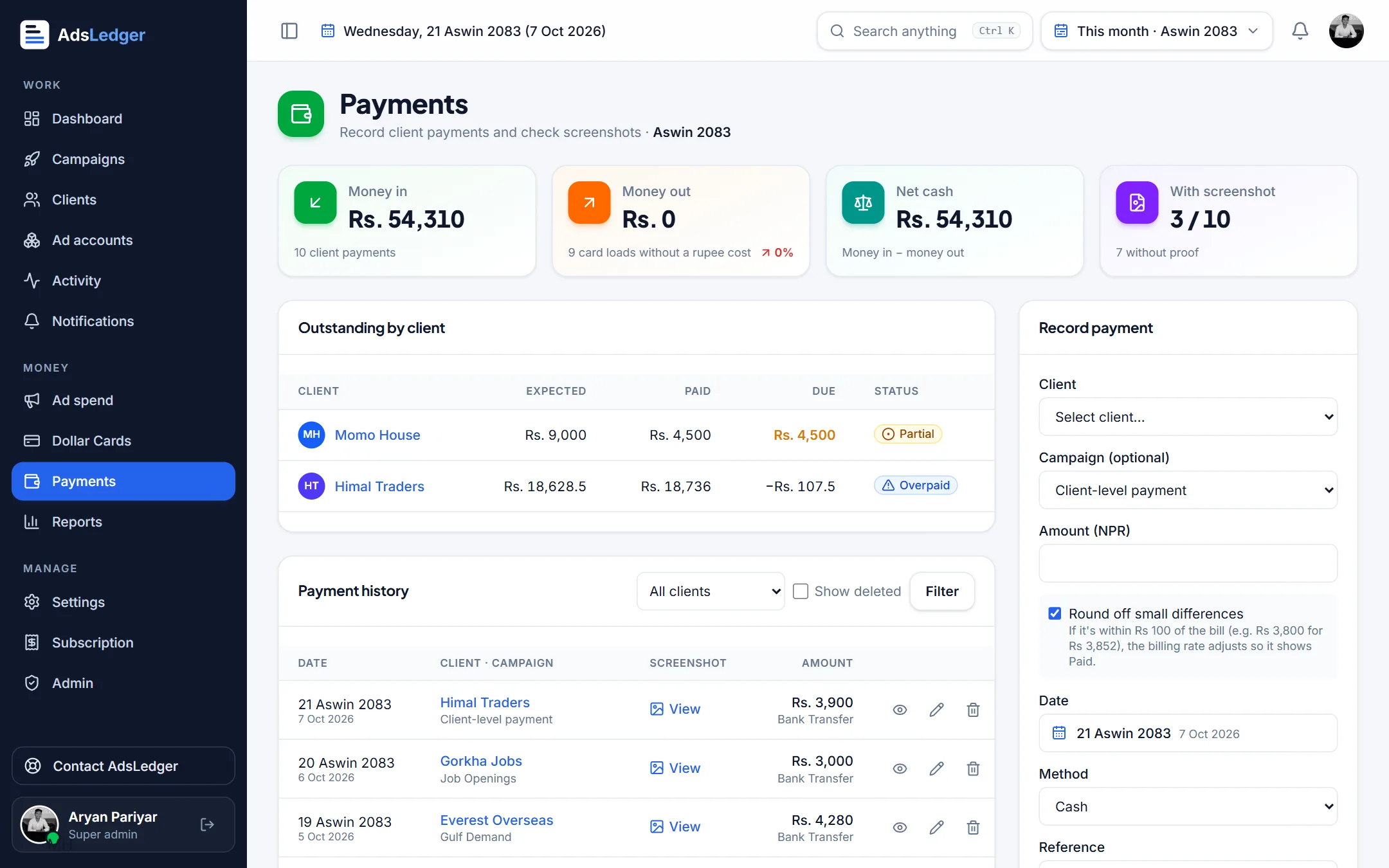
Task: Click the Overpaid status badge
Action: (x=916, y=485)
